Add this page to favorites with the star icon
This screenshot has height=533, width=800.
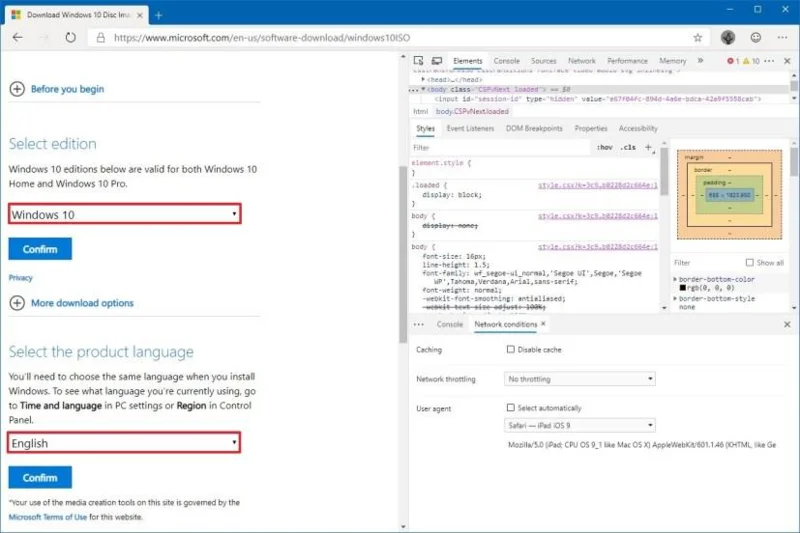pos(697,37)
